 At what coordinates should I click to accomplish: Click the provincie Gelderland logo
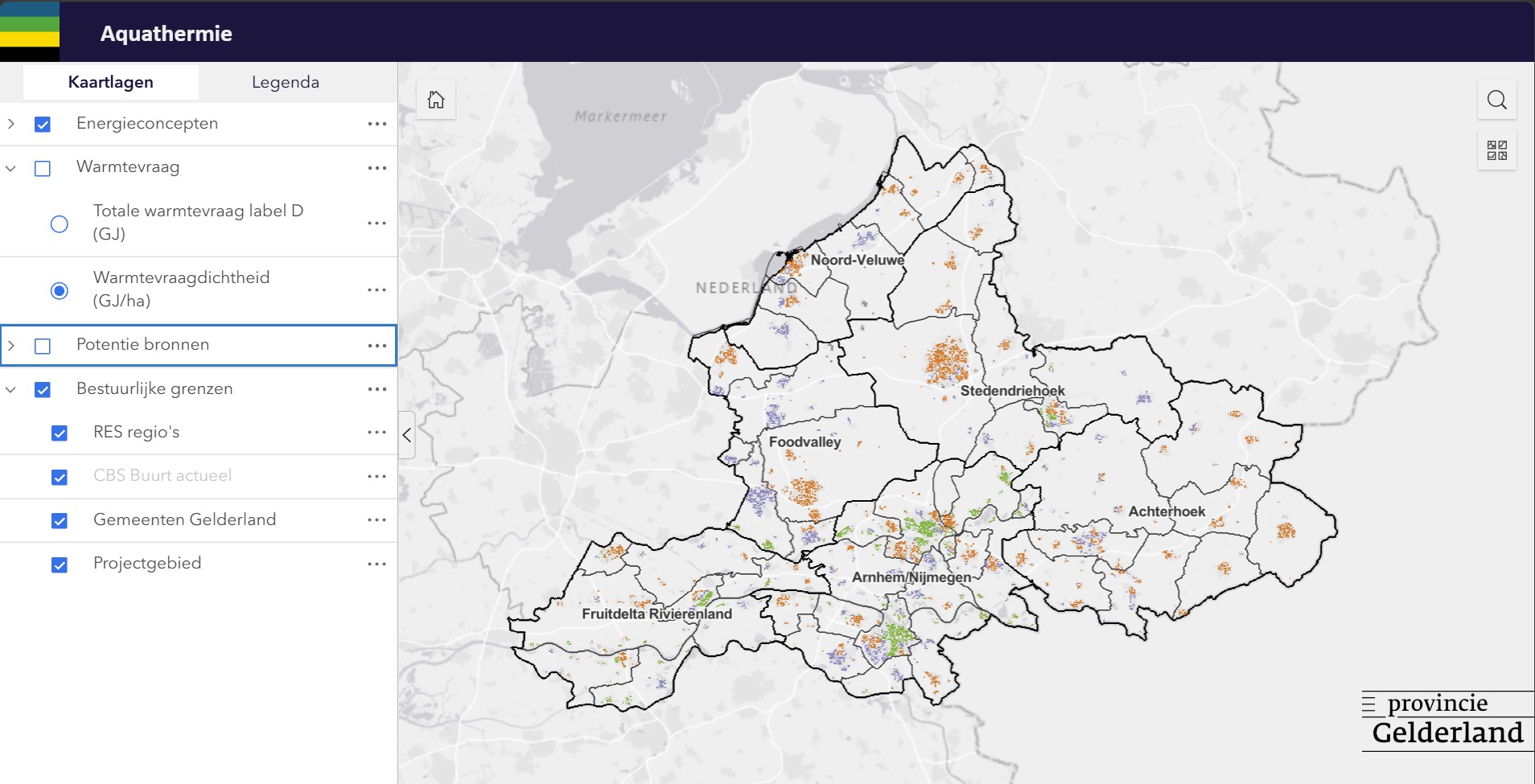point(1447,720)
